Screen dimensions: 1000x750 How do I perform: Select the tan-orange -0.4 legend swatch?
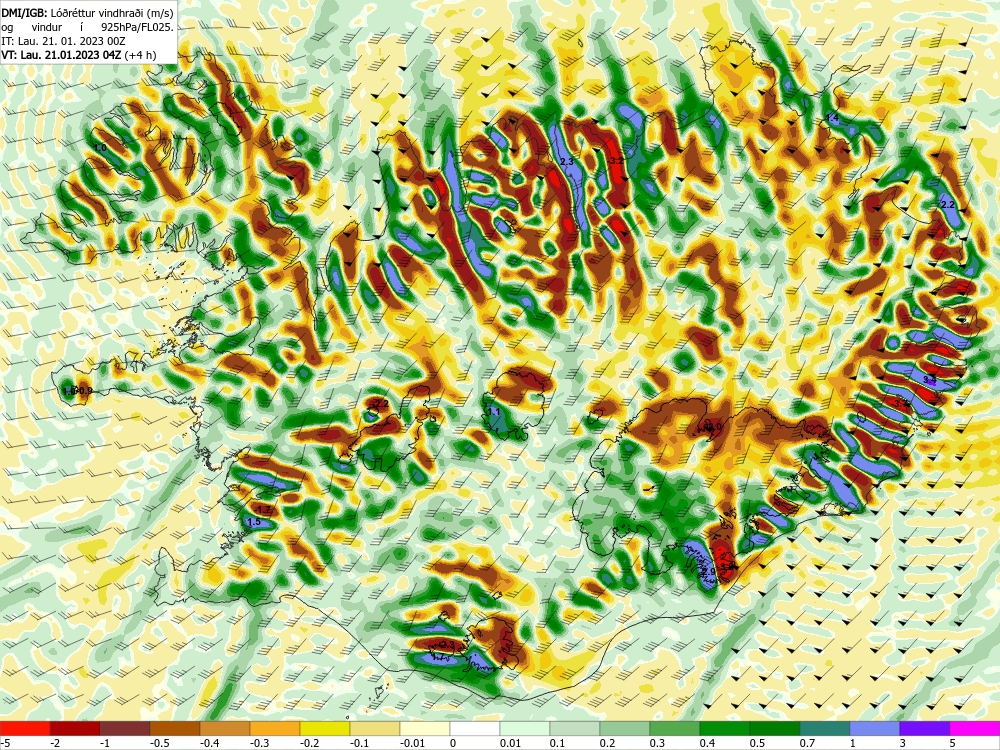coord(225,728)
